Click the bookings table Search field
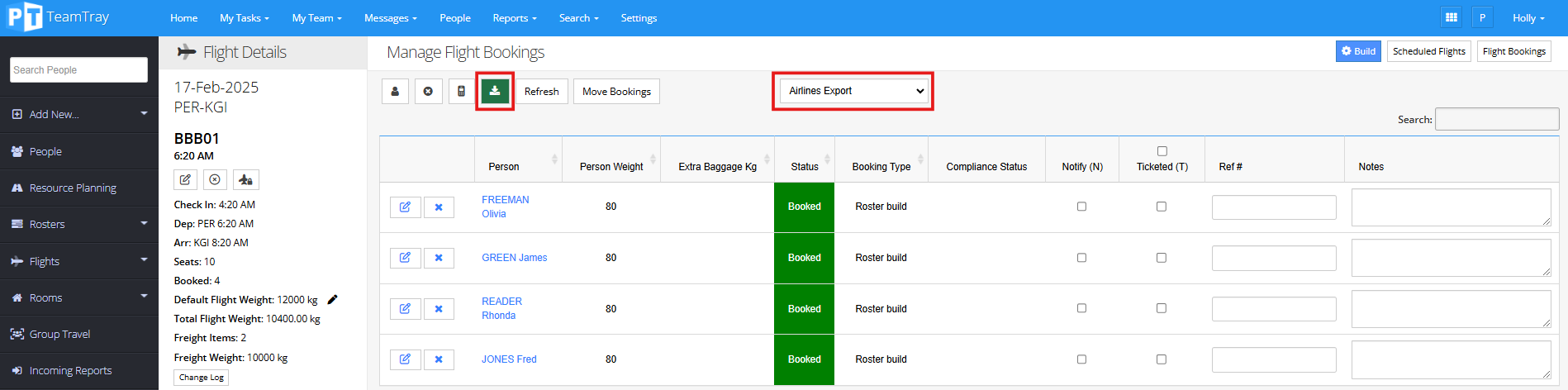Screen dimensions: 1568x390 (1496, 120)
